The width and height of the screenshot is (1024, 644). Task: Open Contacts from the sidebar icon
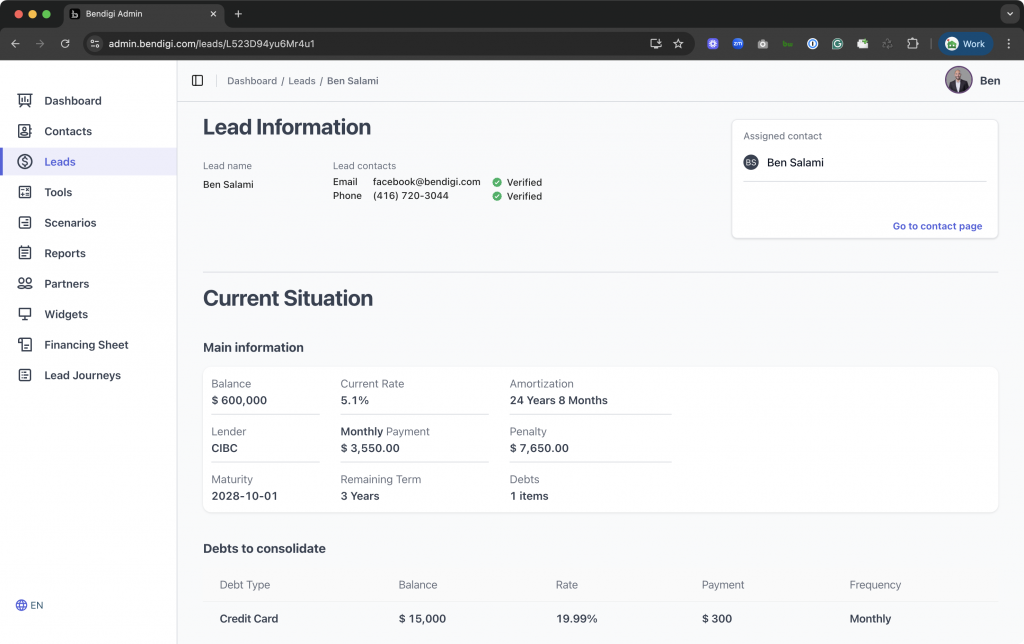pos(25,131)
